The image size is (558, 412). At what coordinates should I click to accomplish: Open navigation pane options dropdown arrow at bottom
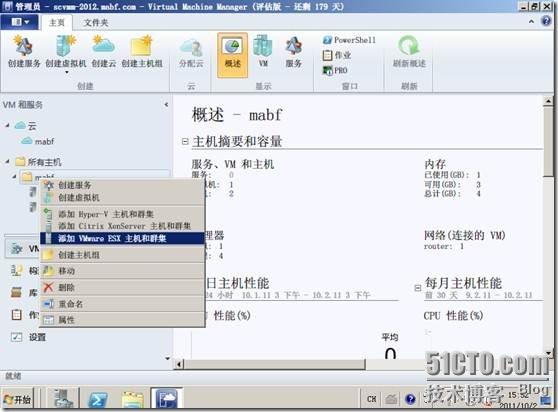click(167, 358)
